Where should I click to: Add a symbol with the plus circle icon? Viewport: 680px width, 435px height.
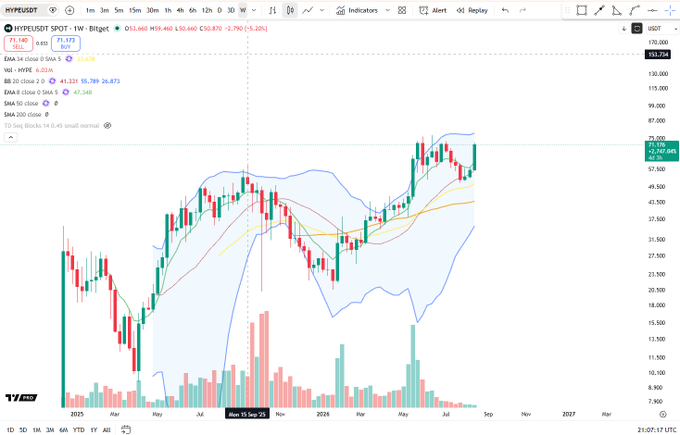(x=69, y=10)
